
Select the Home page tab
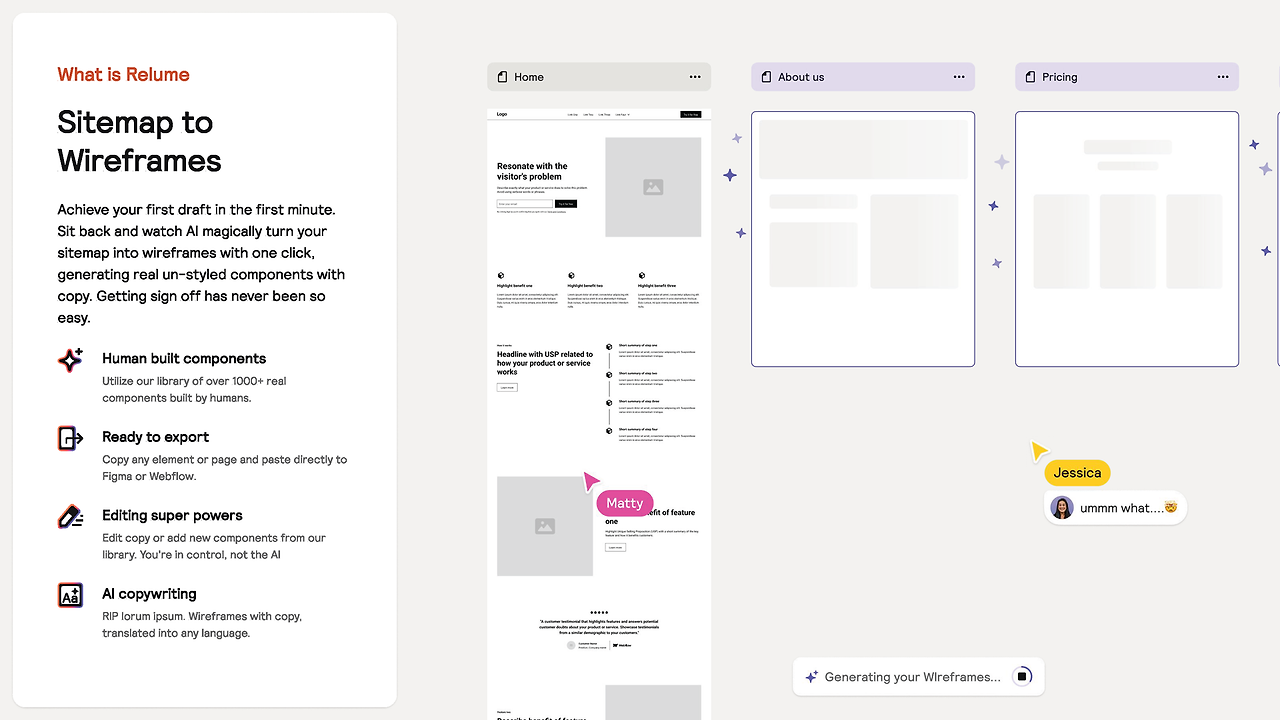pos(599,77)
